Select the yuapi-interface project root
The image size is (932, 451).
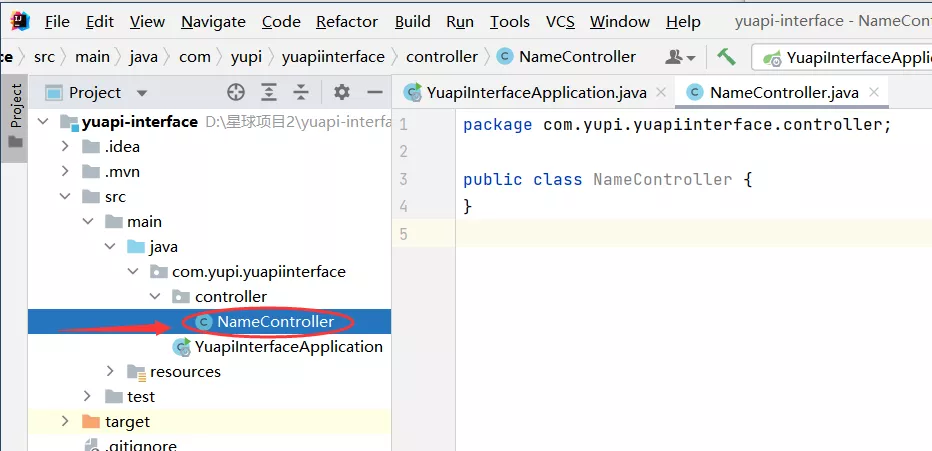tap(209, 122)
